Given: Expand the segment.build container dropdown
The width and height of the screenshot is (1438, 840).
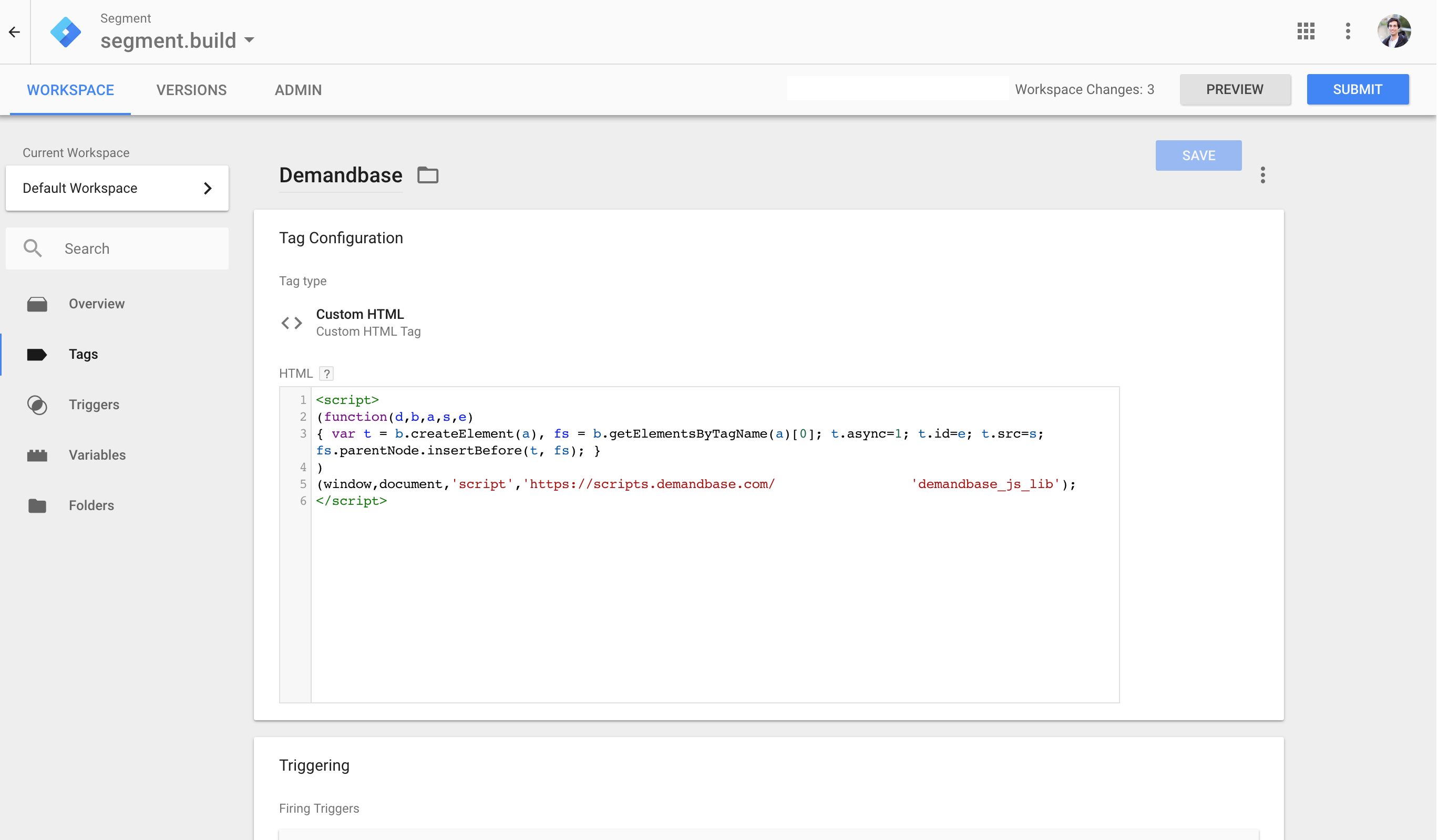Looking at the screenshot, I should point(249,40).
